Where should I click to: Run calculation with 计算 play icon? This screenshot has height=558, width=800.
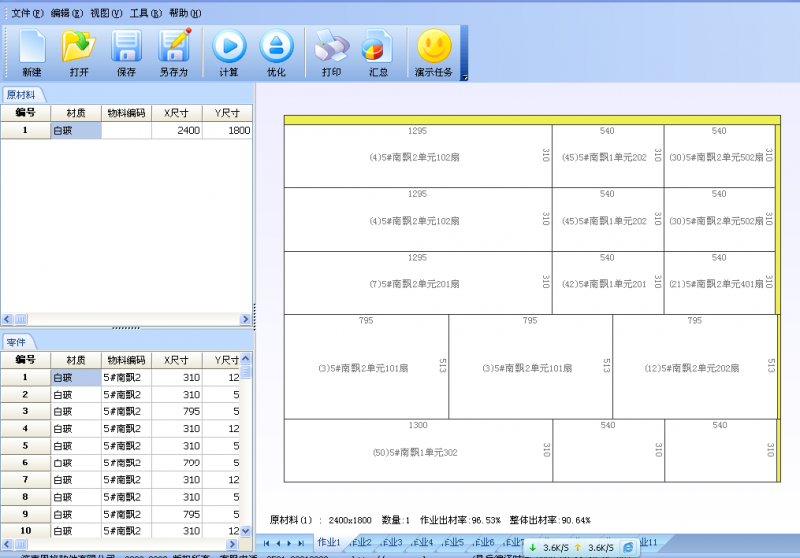[229, 52]
